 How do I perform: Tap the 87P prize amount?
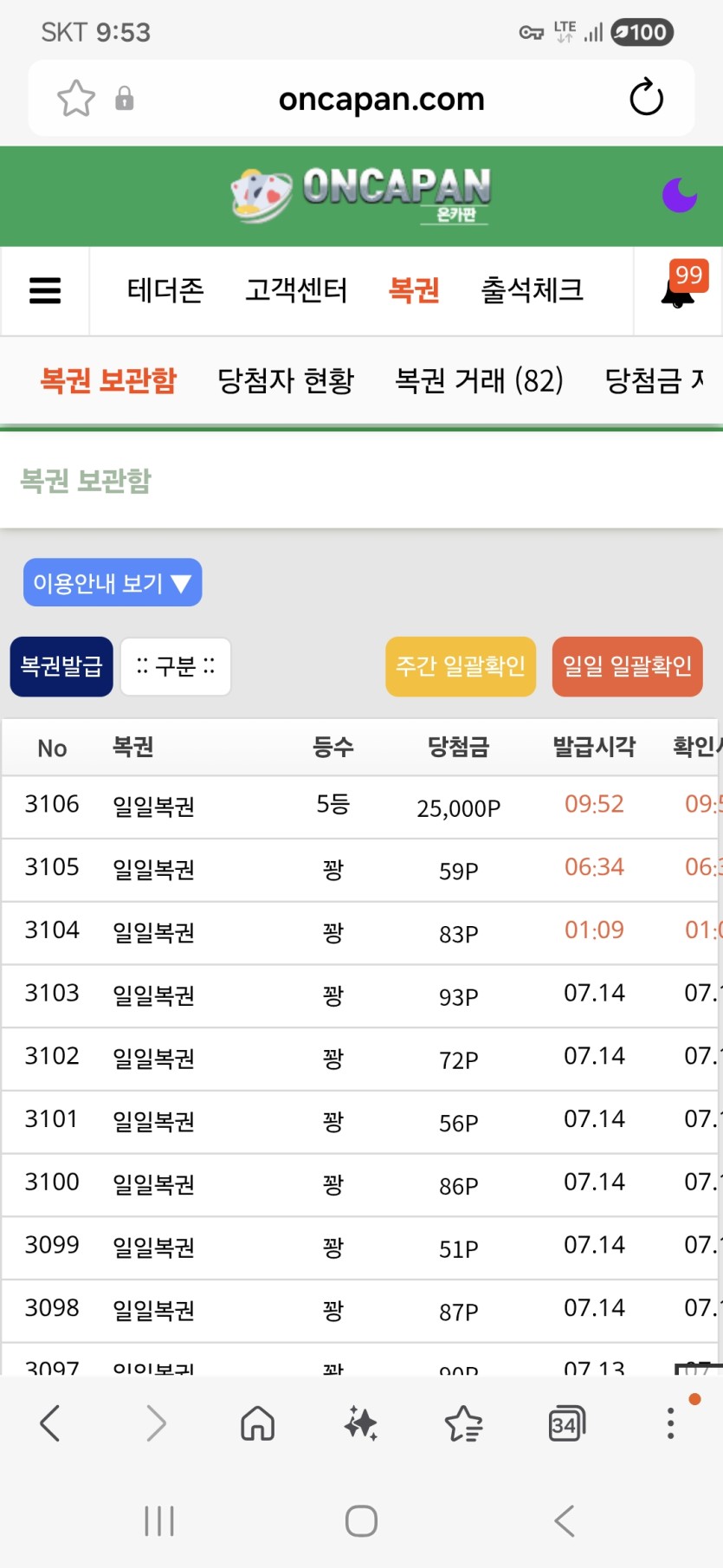coord(459,1312)
